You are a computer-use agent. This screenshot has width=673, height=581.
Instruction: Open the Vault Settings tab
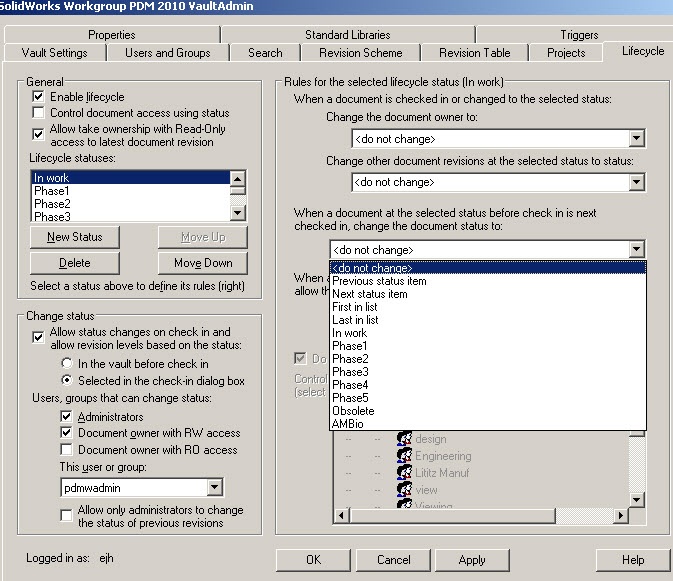click(55, 53)
